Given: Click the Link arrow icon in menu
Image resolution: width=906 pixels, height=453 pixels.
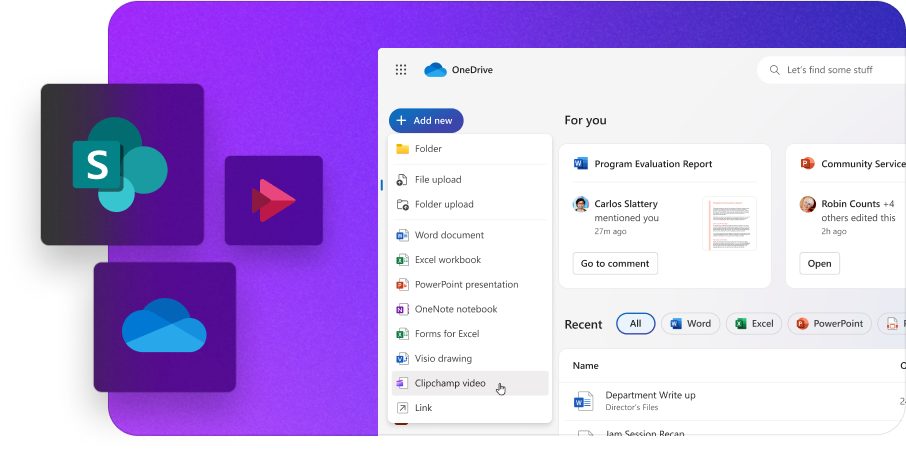Looking at the screenshot, I should coord(403,408).
